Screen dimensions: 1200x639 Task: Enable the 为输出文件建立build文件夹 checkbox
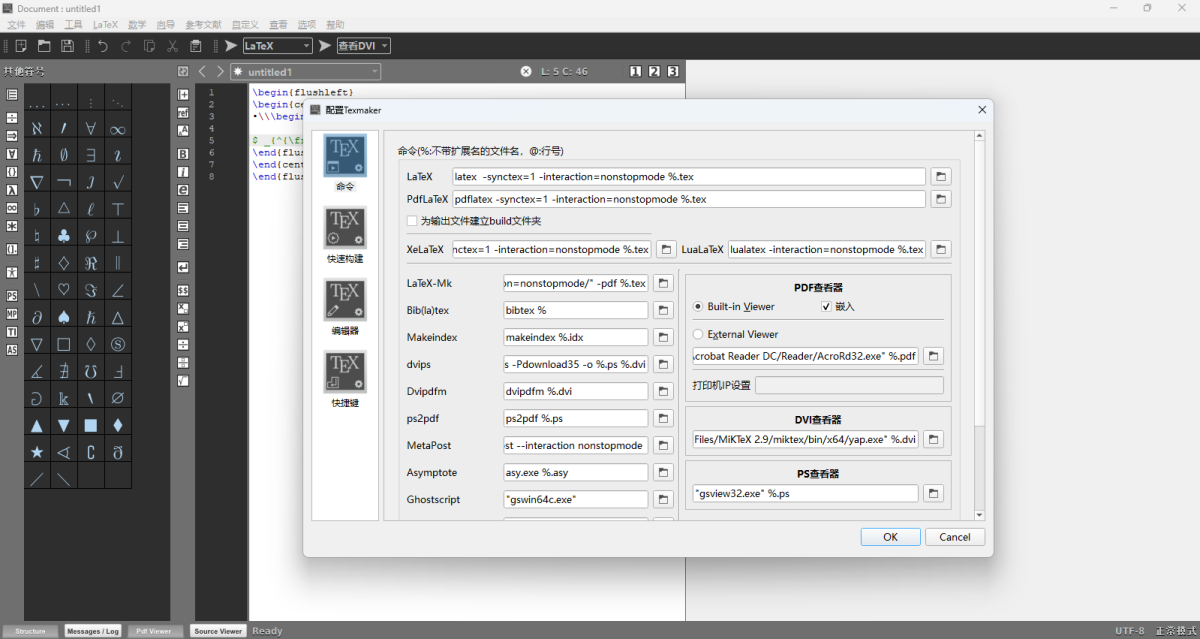click(412, 221)
